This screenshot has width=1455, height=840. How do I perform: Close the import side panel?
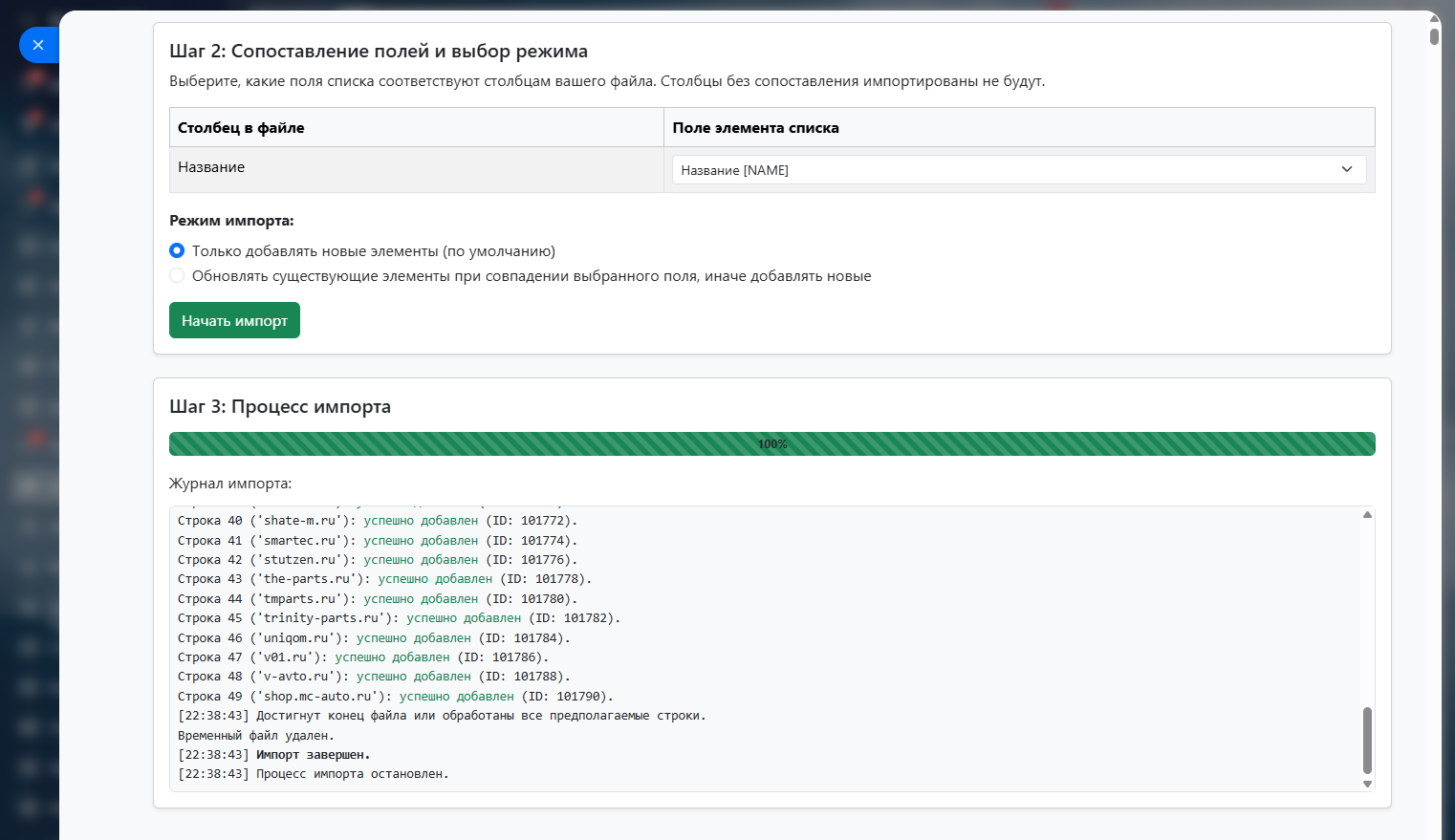(38, 45)
